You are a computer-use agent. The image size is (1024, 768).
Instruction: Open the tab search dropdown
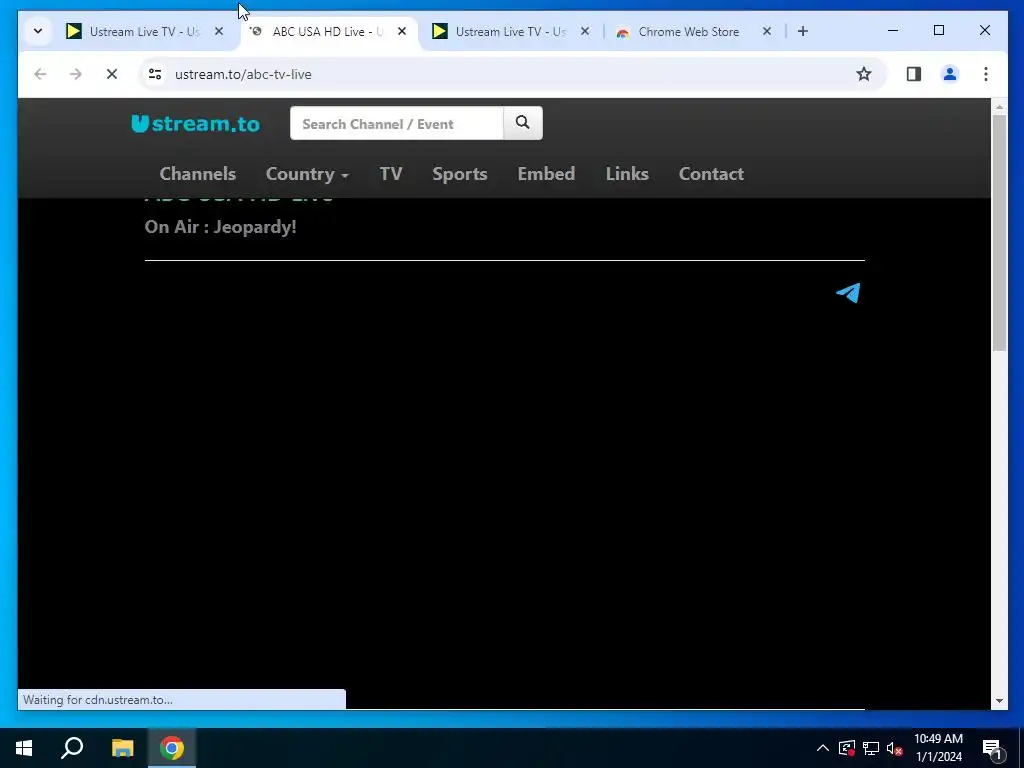pyautogui.click(x=38, y=31)
